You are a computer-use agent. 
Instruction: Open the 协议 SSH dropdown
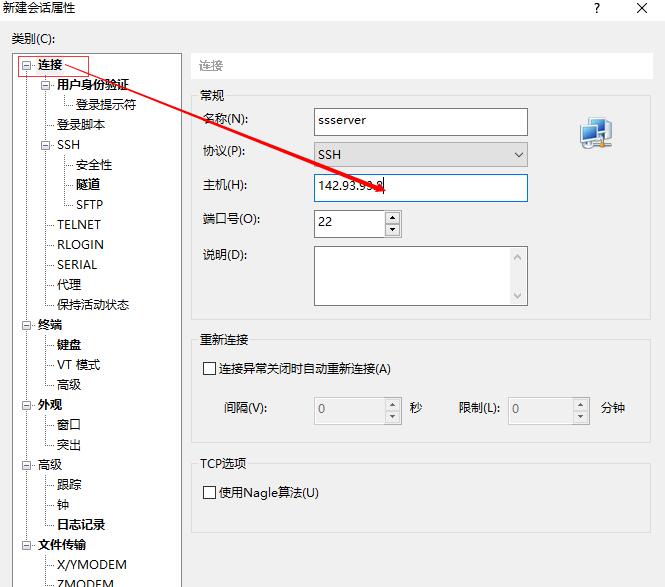pos(420,154)
